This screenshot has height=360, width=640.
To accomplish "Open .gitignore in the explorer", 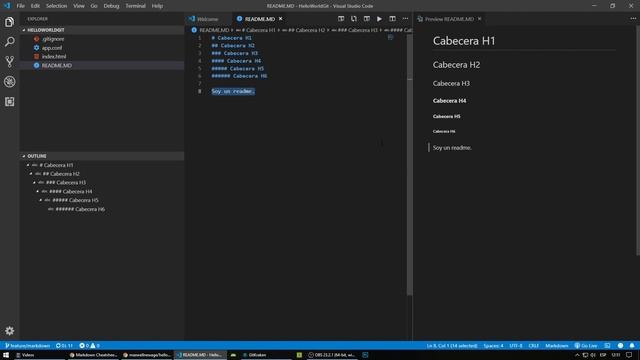I will pyautogui.click(x=53, y=39).
